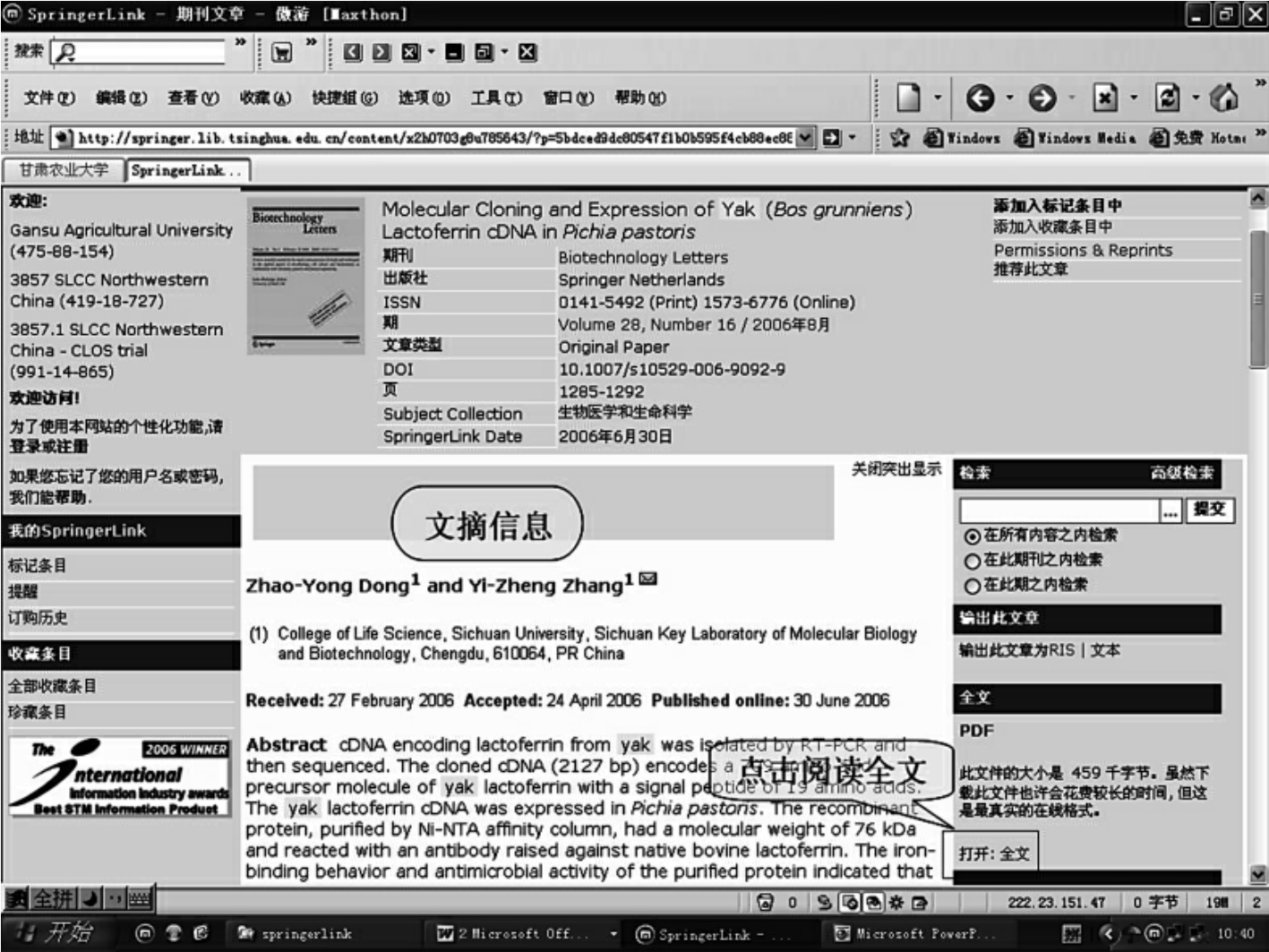Select the 在此期刊之内检索 radio button

(972, 561)
